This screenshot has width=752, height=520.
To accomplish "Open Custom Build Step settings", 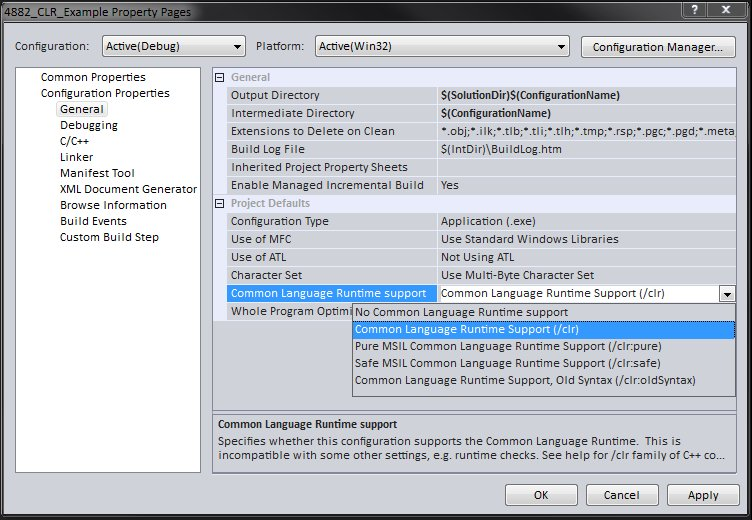I will pos(109,237).
